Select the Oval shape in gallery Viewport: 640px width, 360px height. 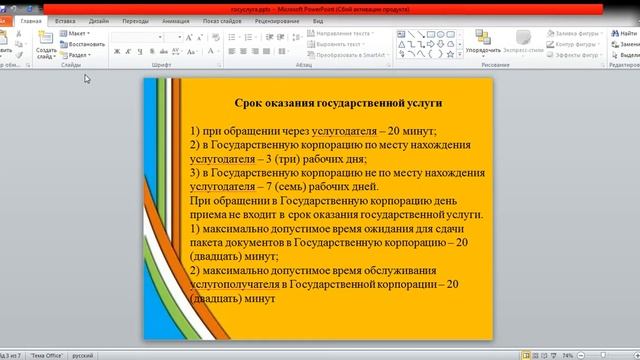click(x=440, y=35)
